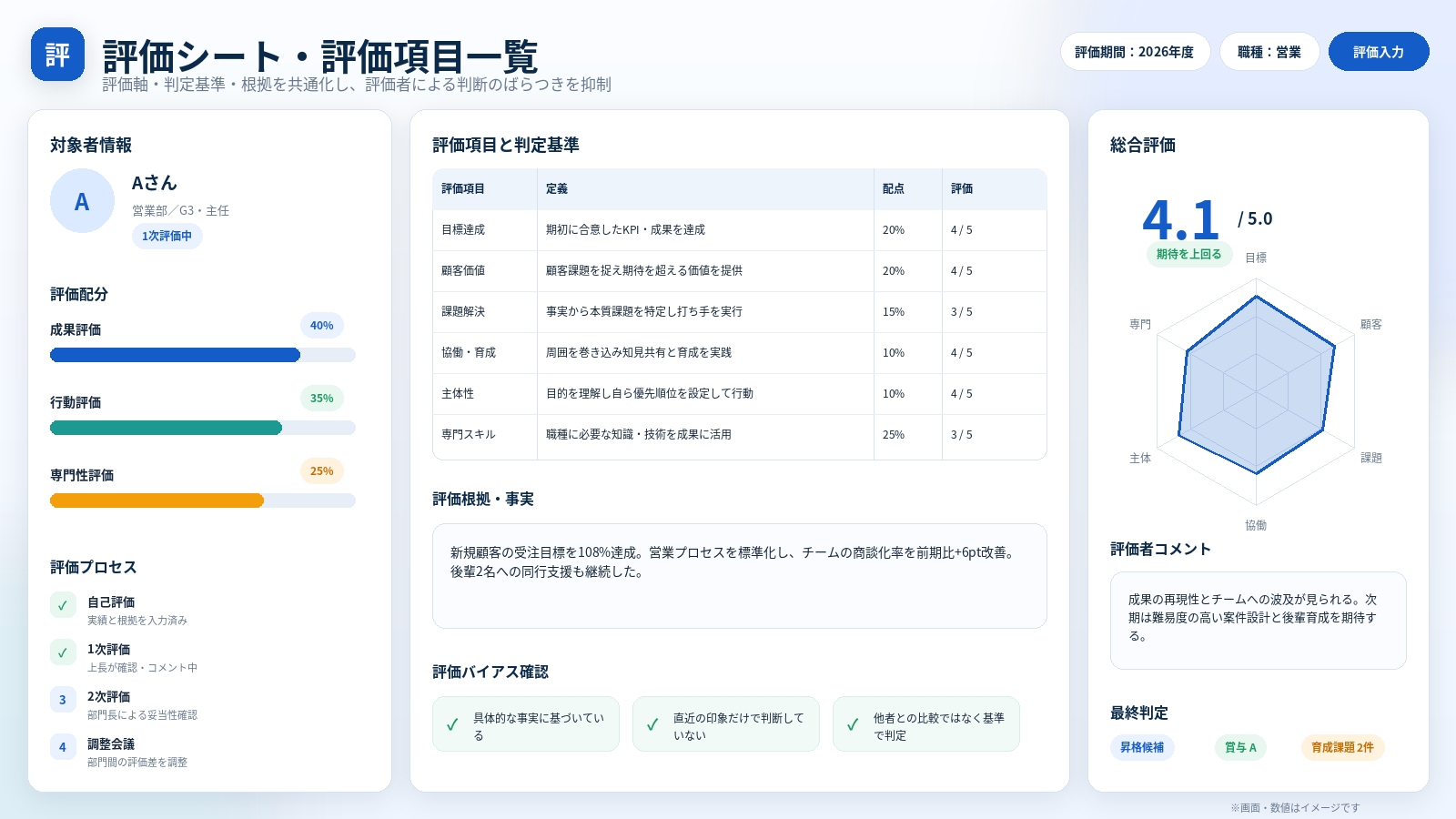Select the 課題解決 row label

tap(463, 312)
